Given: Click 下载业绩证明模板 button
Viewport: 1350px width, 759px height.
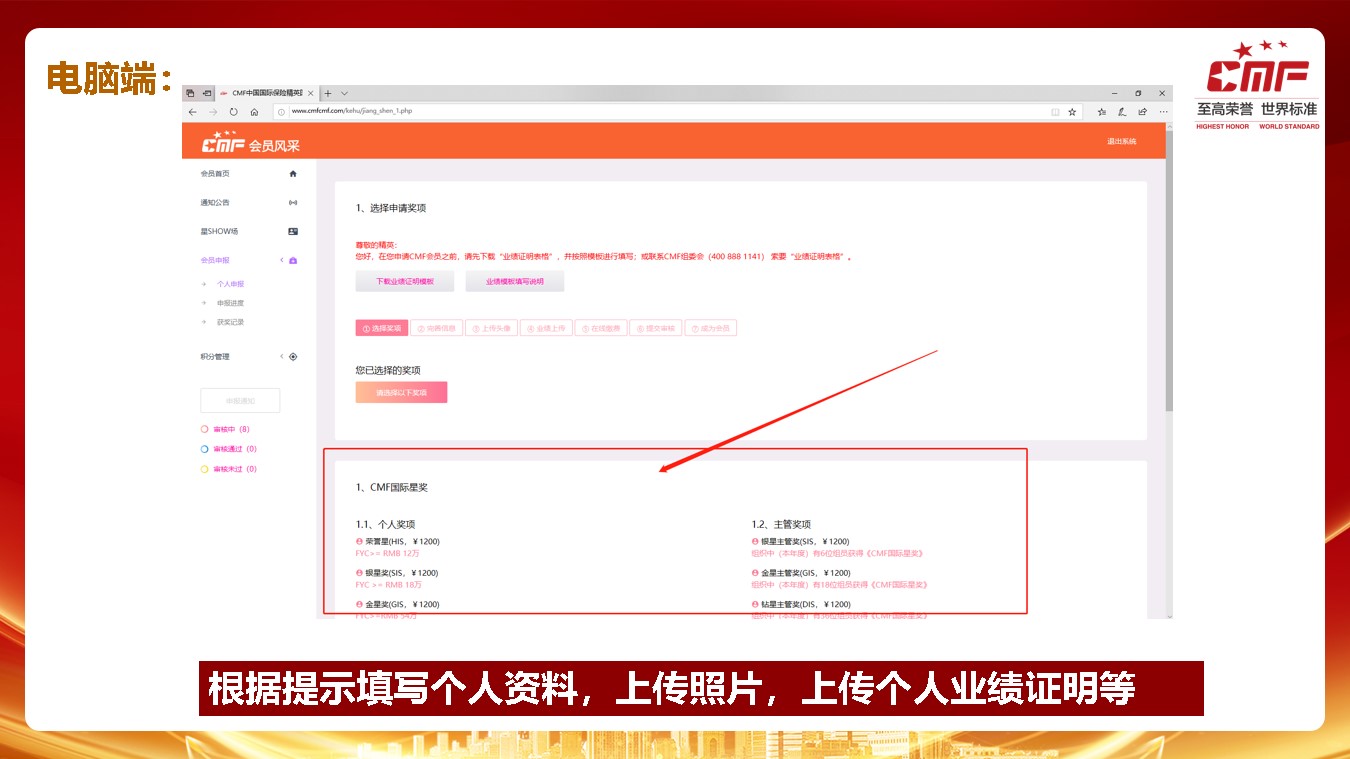Looking at the screenshot, I should [x=405, y=282].
